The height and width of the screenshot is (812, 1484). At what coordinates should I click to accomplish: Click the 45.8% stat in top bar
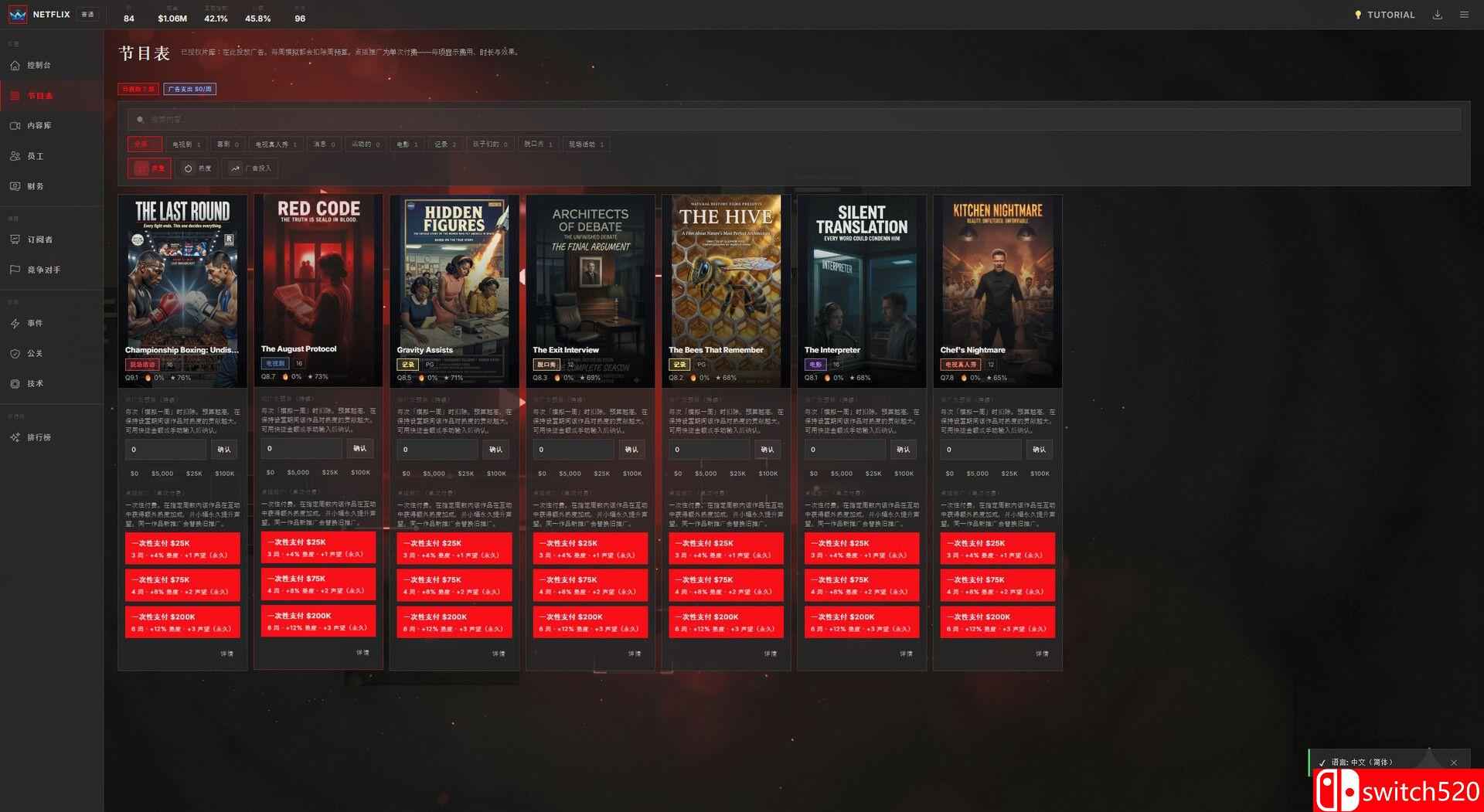[258, 19]
